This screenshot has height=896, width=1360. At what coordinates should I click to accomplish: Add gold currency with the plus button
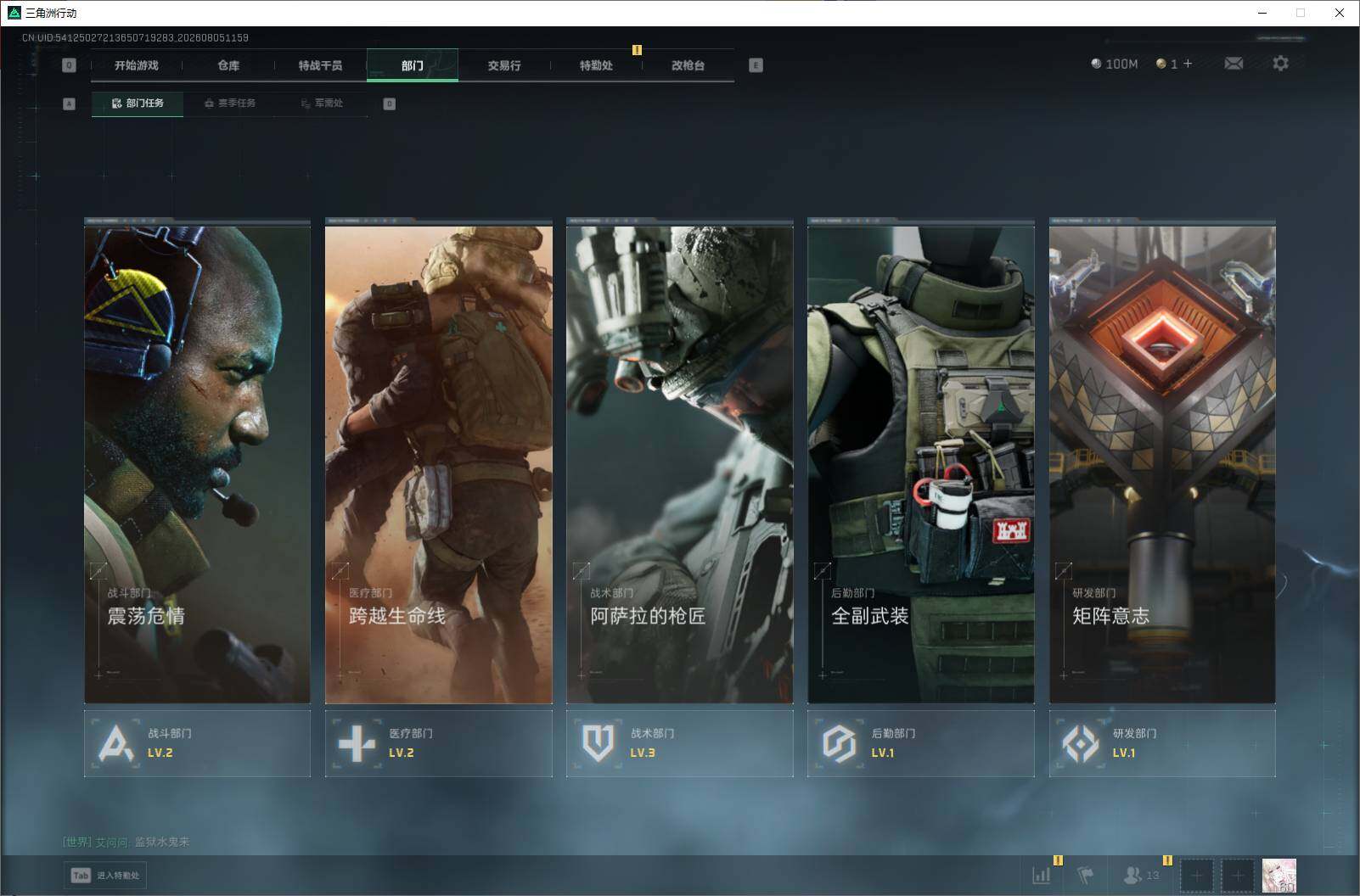click(1188, 64)
